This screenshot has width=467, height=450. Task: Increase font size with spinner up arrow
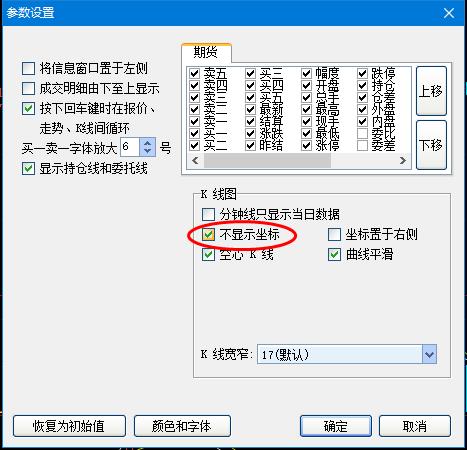pyautogui.click(x=148, y=143)
